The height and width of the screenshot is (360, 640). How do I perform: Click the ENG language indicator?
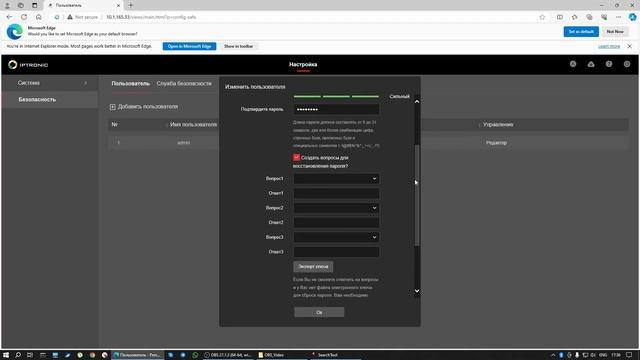tap(603, 355)
